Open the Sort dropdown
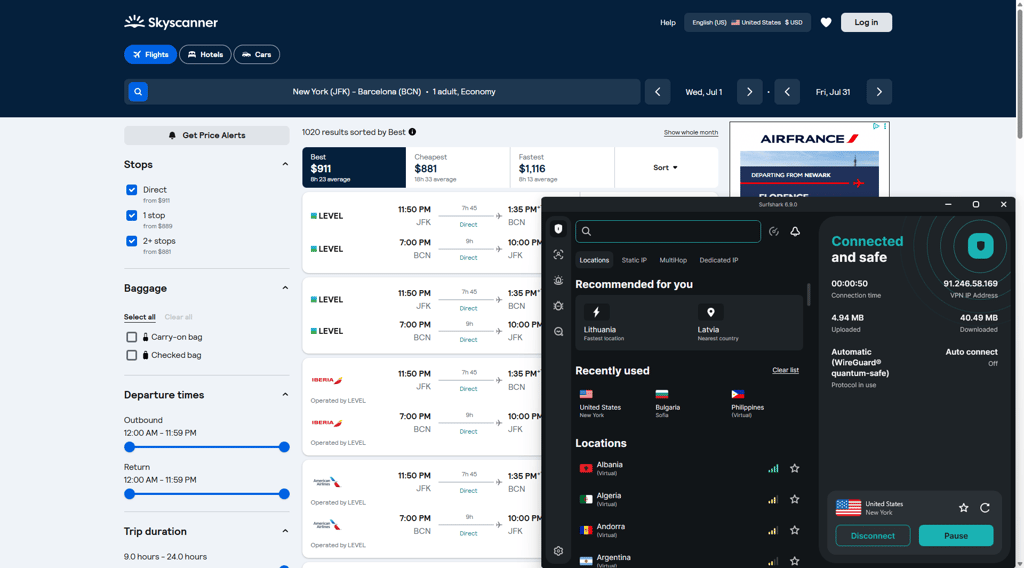 point(665,168)
